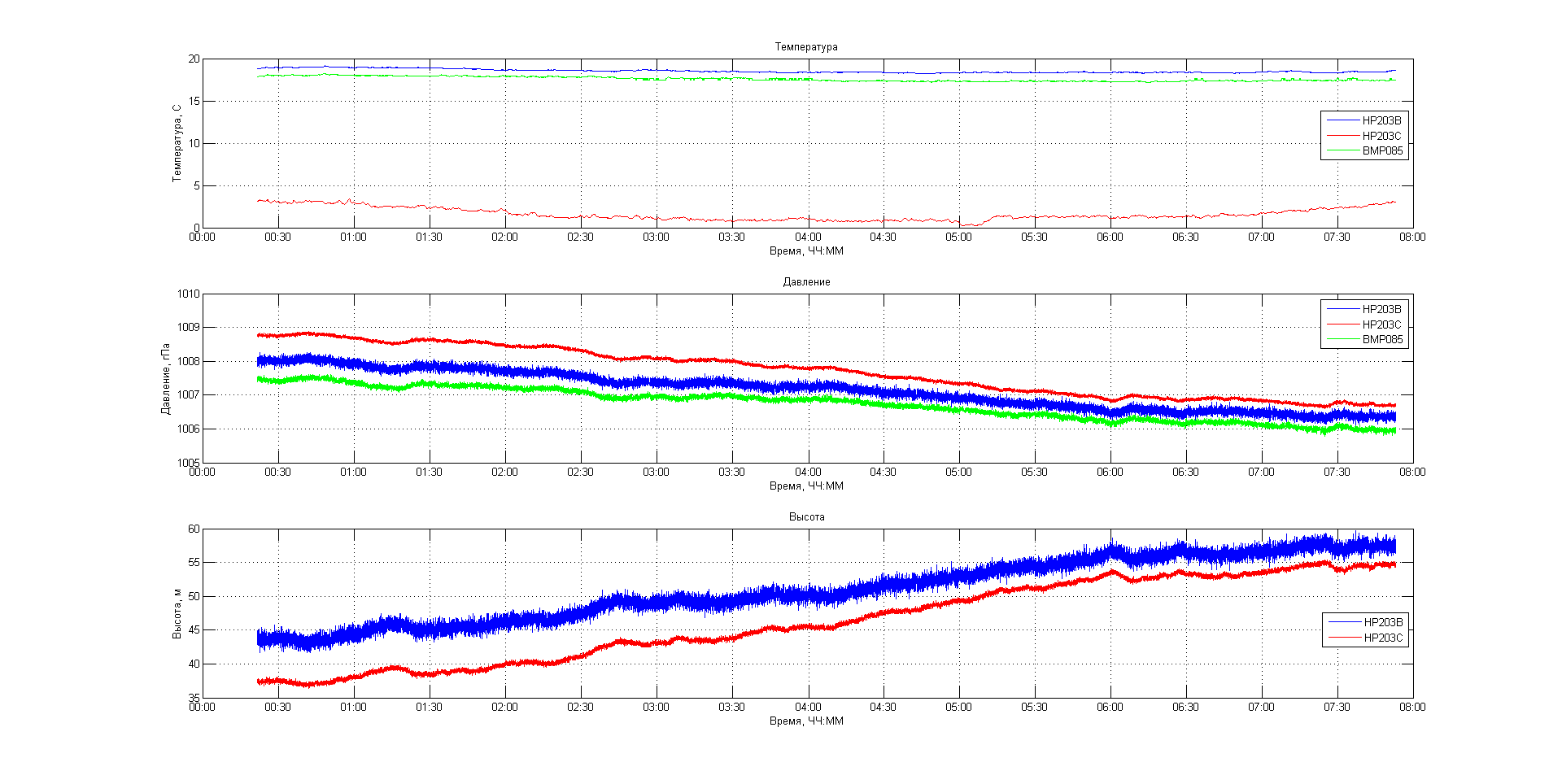This screenshot has height=784, width=1562.
Task: Click the 1007 tick on pressure axis
Action: [189, 395]
